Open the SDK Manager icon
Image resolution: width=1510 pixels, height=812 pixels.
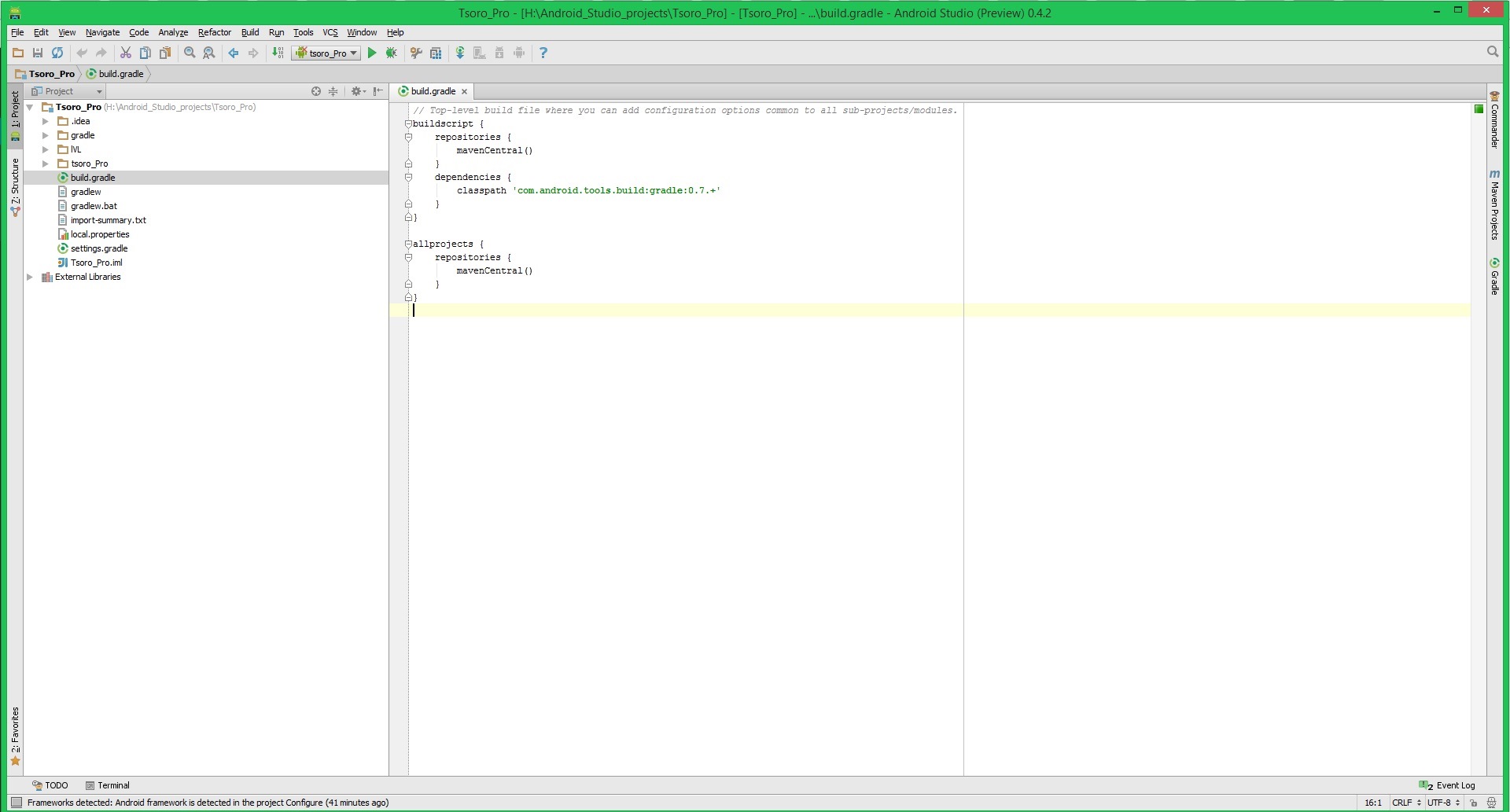499,53
